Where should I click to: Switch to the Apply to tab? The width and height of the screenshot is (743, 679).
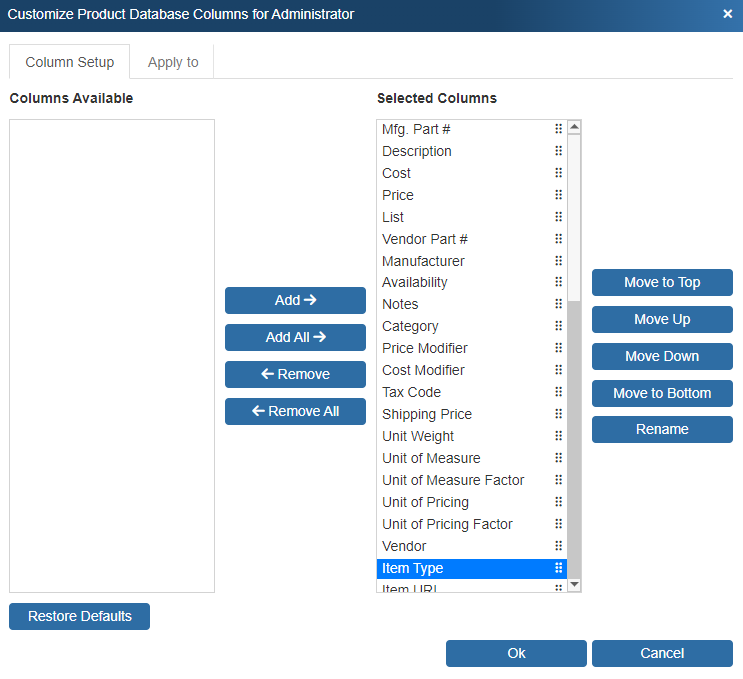[x=173, y=62]
